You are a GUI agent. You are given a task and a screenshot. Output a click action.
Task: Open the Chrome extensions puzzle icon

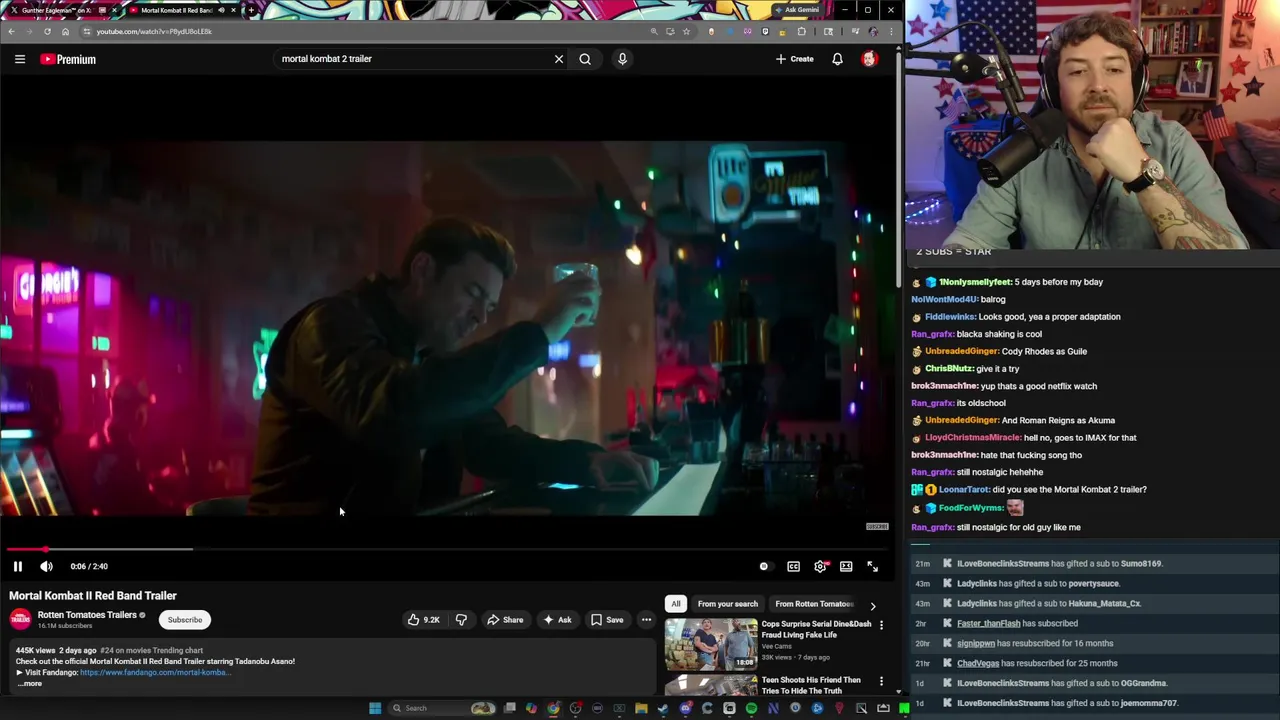[801, 31]
